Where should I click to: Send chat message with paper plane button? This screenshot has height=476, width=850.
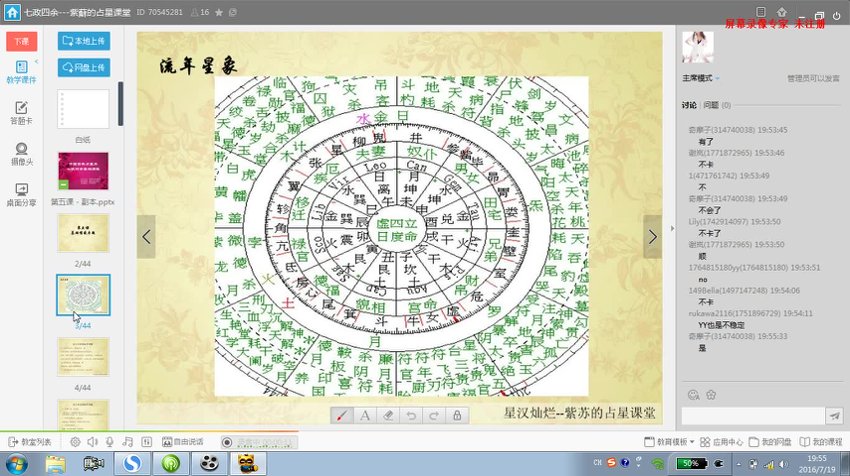pos(834,416)
